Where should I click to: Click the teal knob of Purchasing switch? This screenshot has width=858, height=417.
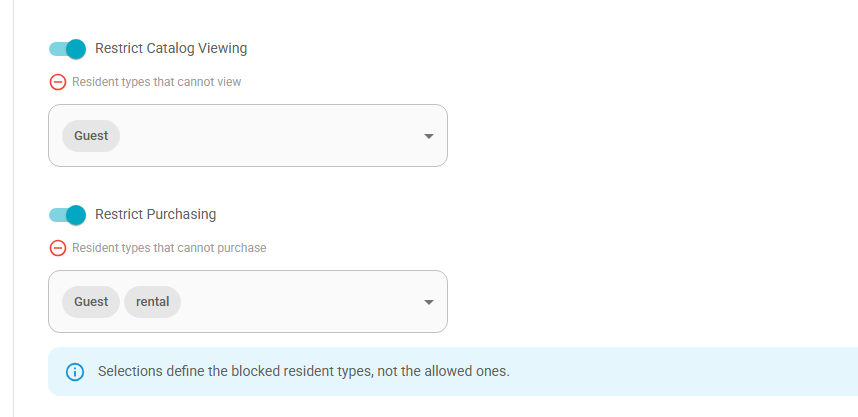(76, 215)
